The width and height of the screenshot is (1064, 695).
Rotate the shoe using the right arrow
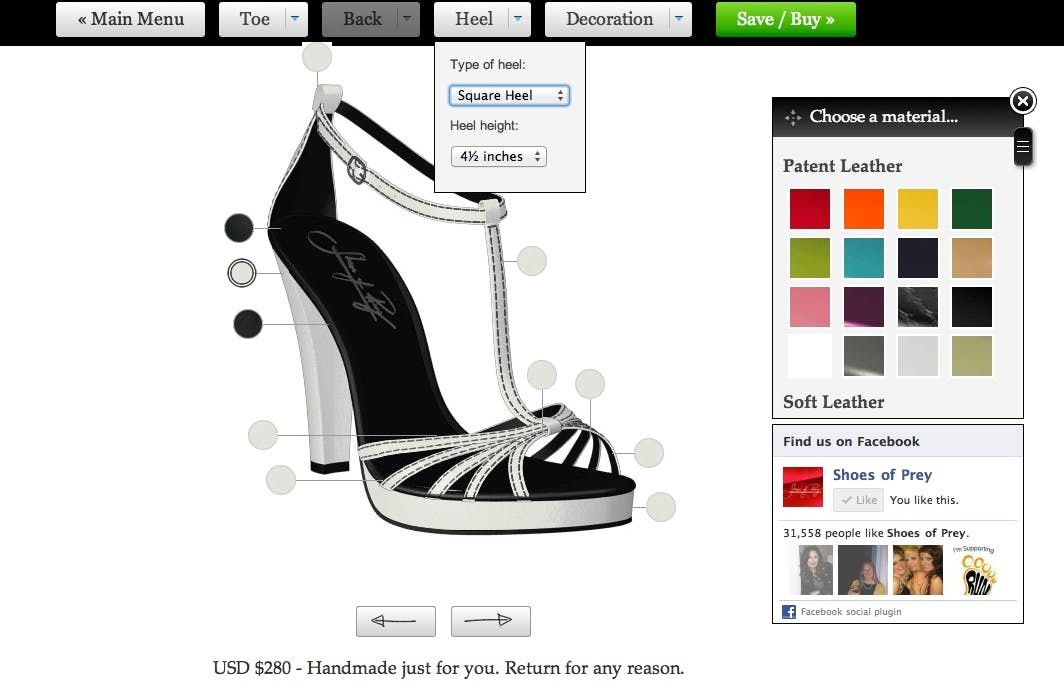[x=490, y=621]
